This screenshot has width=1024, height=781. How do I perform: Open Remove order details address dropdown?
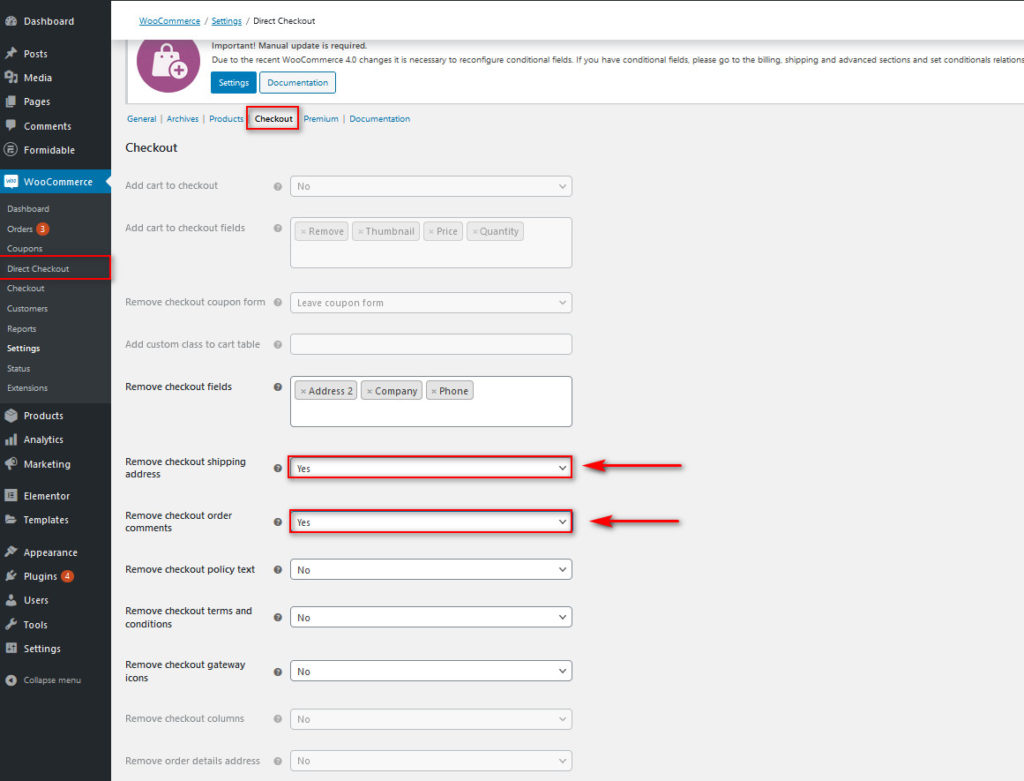[x=431, y=761]
